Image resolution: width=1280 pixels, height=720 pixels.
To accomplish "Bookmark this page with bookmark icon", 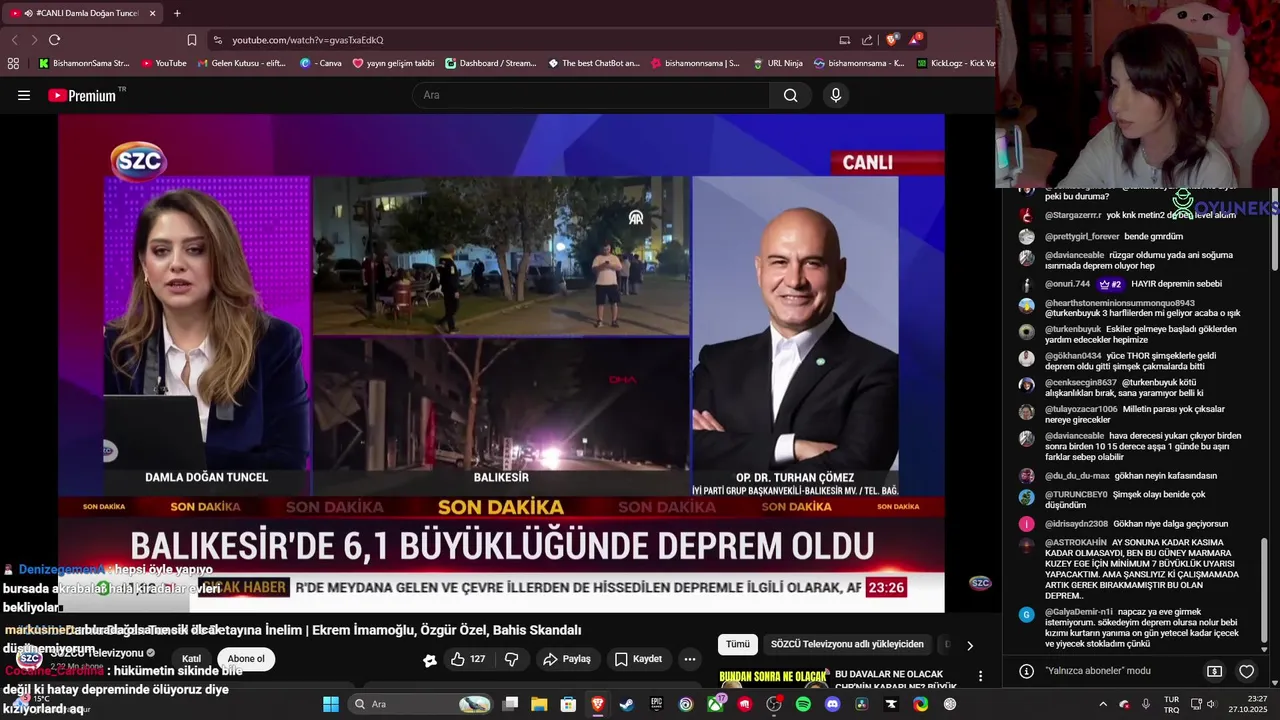I will pos(192,40).
